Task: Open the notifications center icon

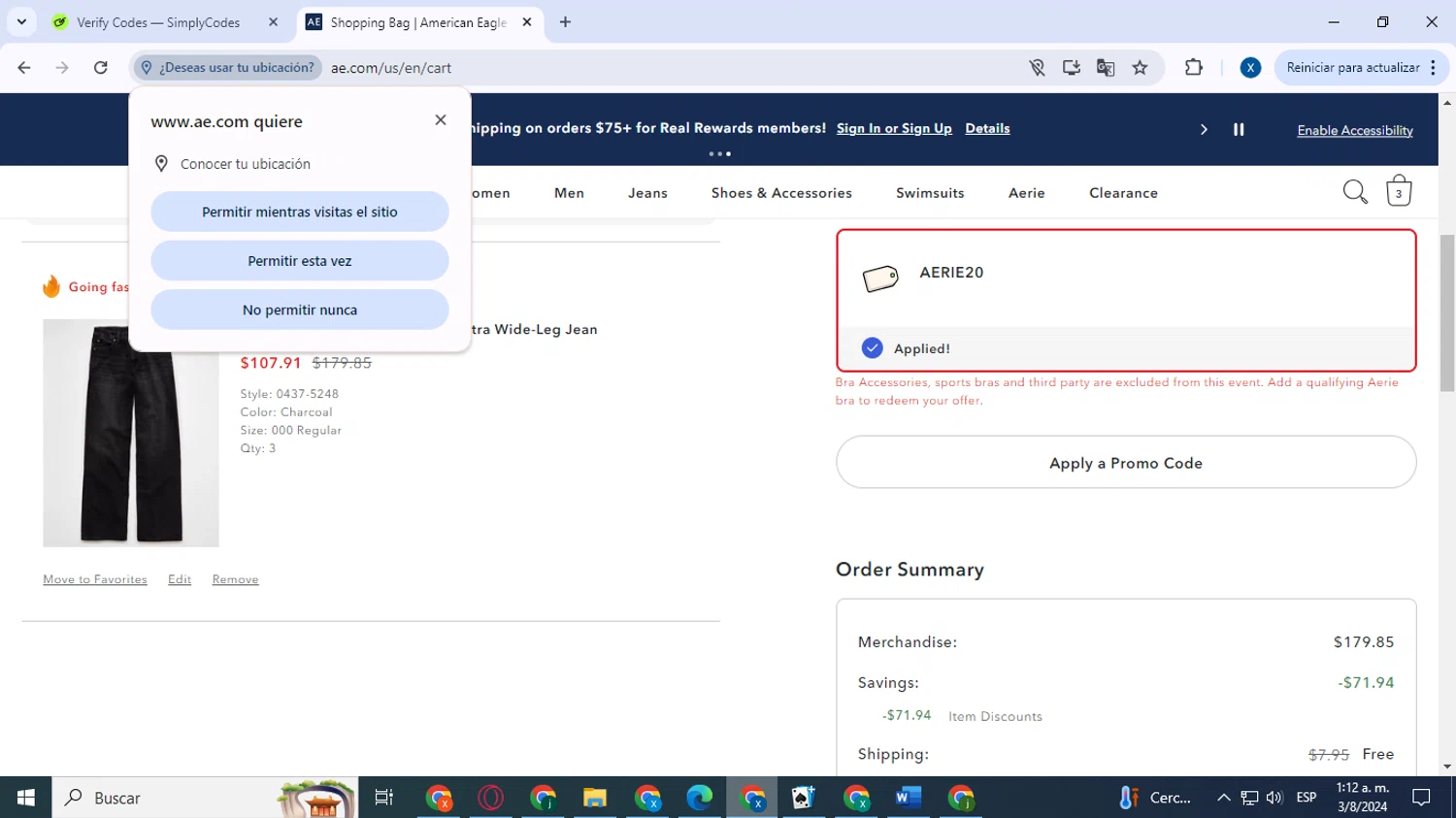Action: pos(1422,798)
